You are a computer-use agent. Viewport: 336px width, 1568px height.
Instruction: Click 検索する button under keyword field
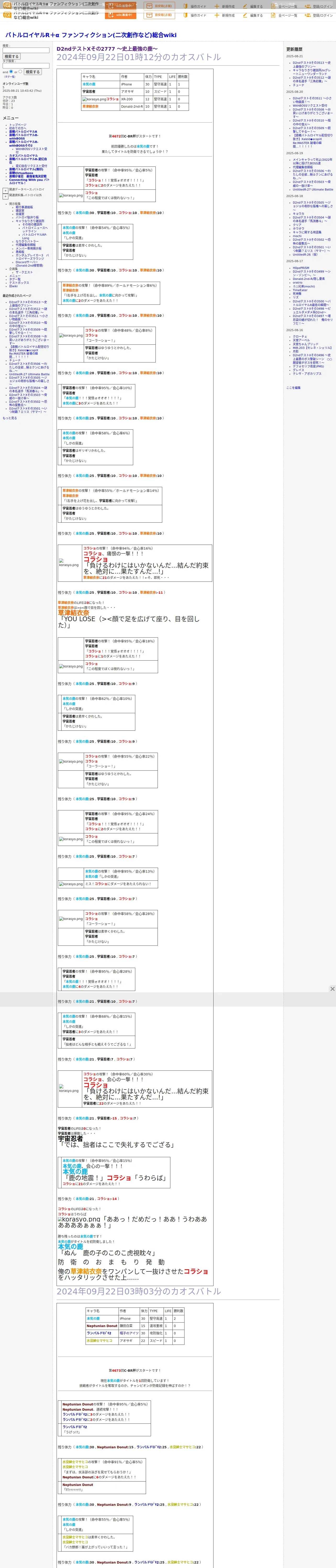pyautogui.click(x=11, y=57)
